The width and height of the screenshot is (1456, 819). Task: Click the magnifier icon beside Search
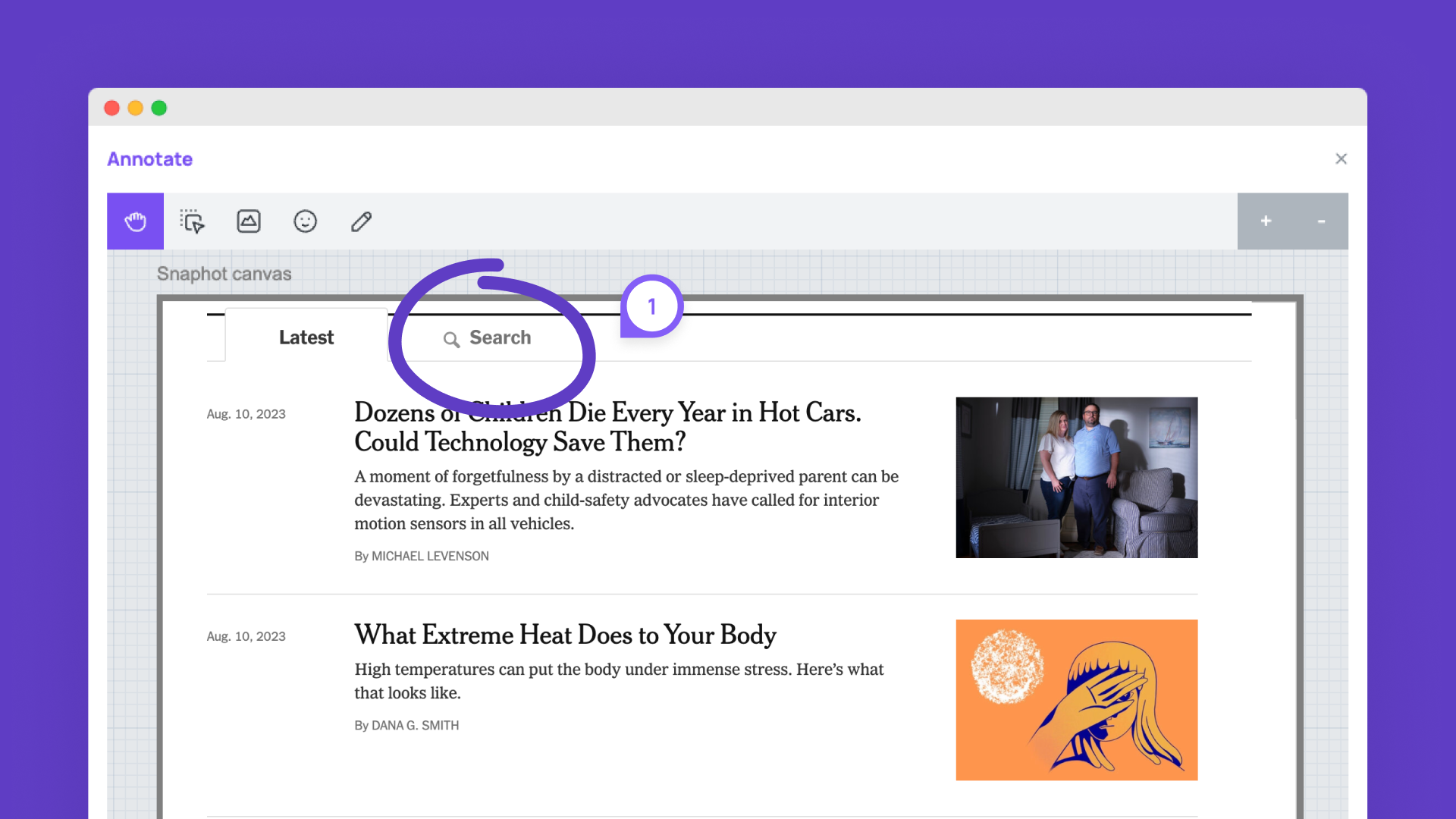451,340
